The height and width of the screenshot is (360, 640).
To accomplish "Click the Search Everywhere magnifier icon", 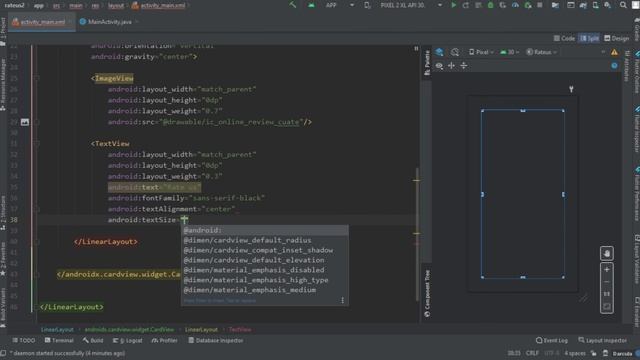I will click(x=623, y=5).
